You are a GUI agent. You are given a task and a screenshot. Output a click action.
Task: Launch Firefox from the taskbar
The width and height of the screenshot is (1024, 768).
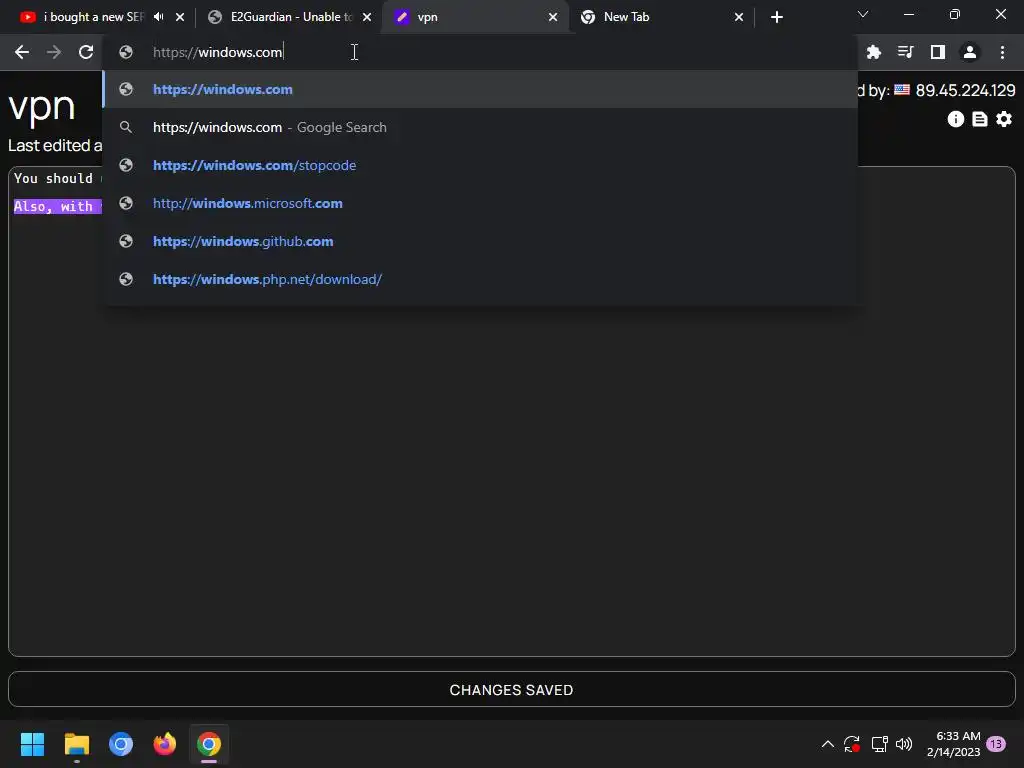(x=165, y=744)
